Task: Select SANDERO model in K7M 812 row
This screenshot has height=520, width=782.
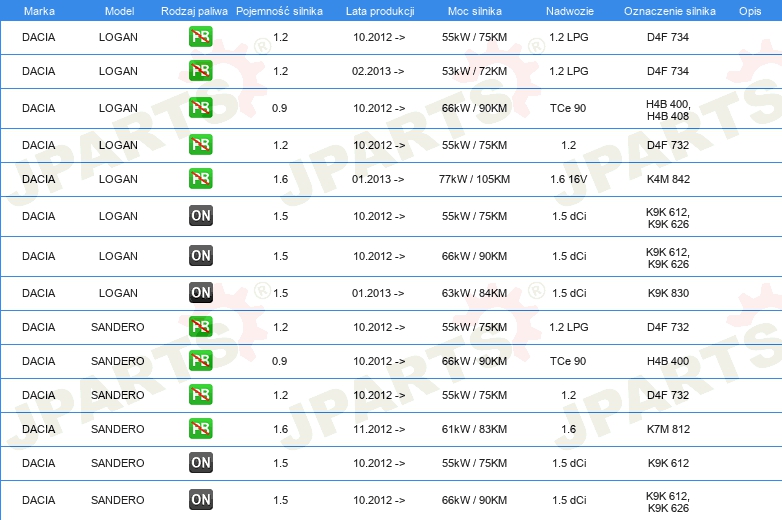Action: [x=118, y=429]
